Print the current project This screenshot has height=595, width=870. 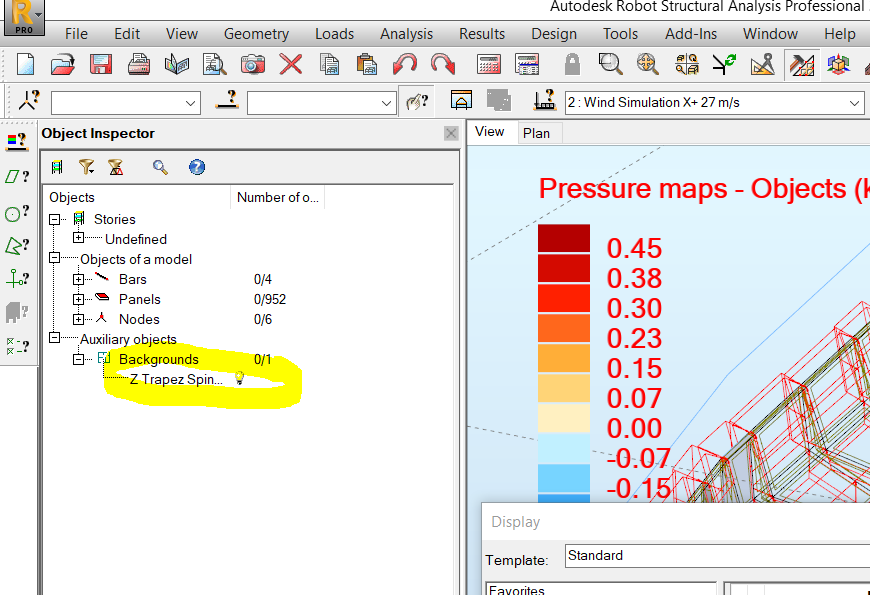(139, 64)
